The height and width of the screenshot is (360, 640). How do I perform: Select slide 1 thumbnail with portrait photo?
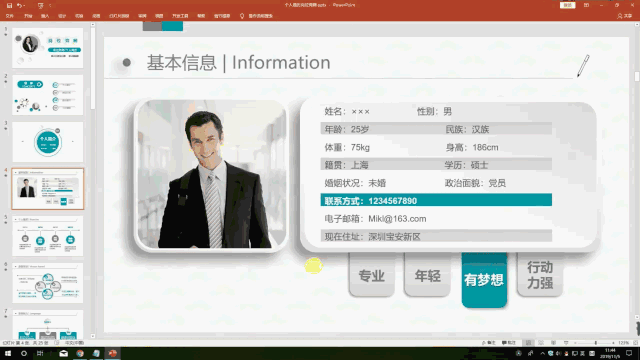click(48, 48)
